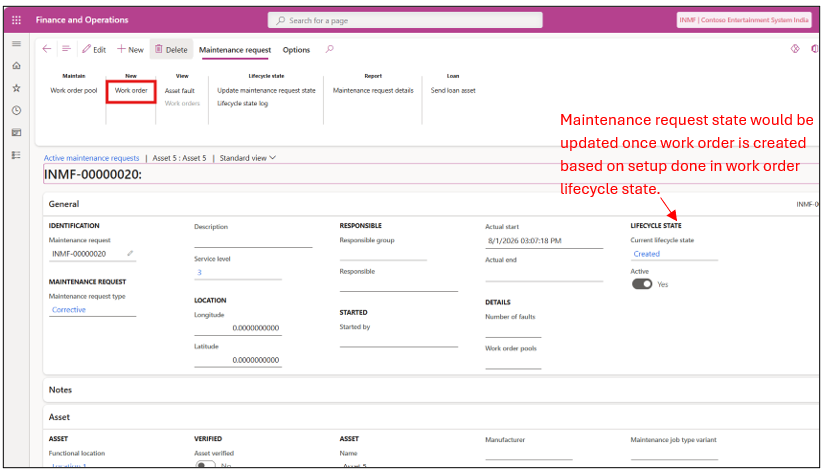Click the Work order pools field
The width and height of the screenshot is (823, 469).
coord(513,363)
